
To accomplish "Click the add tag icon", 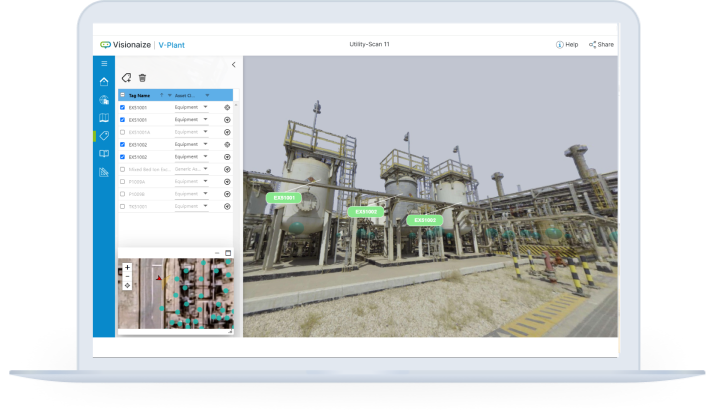I will (126, 77).
